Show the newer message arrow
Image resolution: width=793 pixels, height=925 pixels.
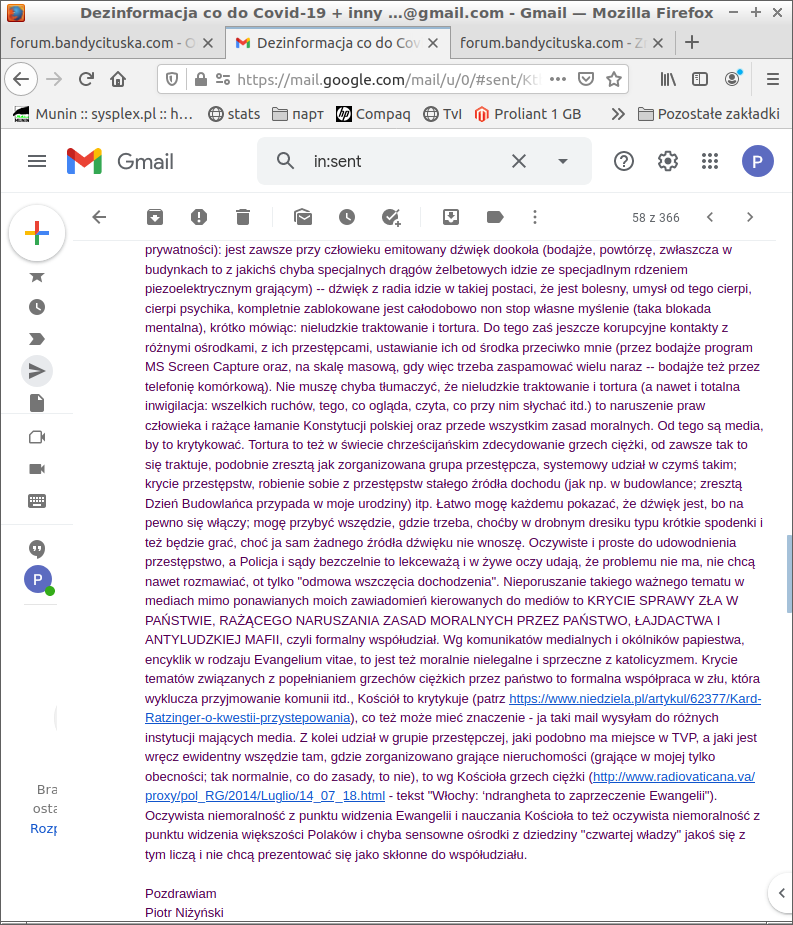(710, 217)
